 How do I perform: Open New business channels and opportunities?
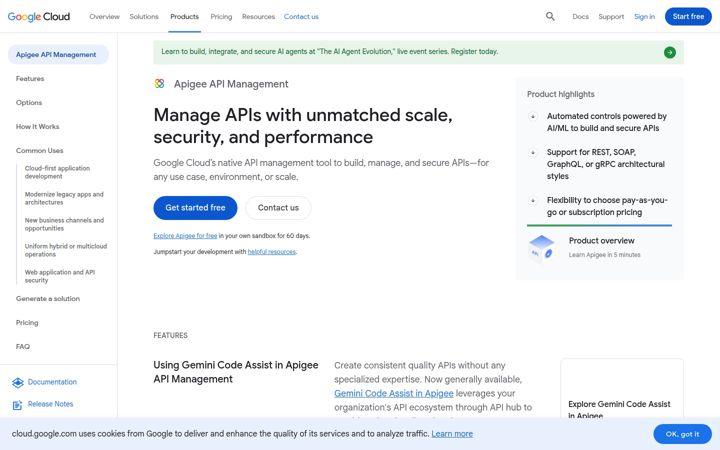coord(64,224)
